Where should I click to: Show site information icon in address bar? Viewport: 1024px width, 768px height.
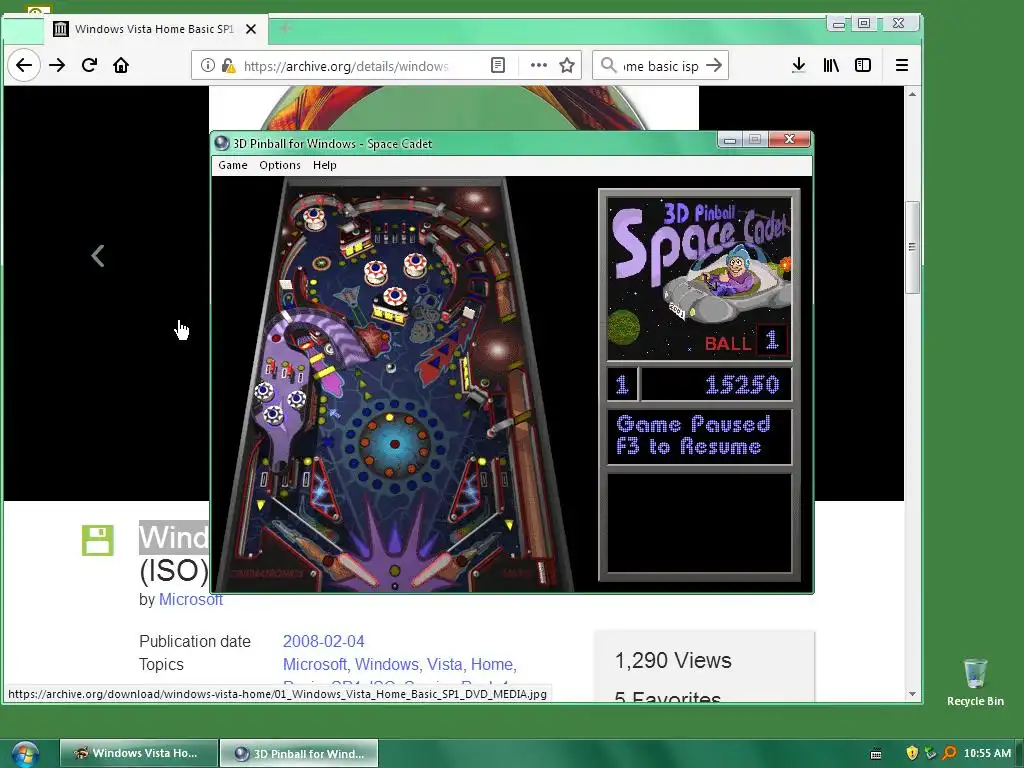coord(208,65)
